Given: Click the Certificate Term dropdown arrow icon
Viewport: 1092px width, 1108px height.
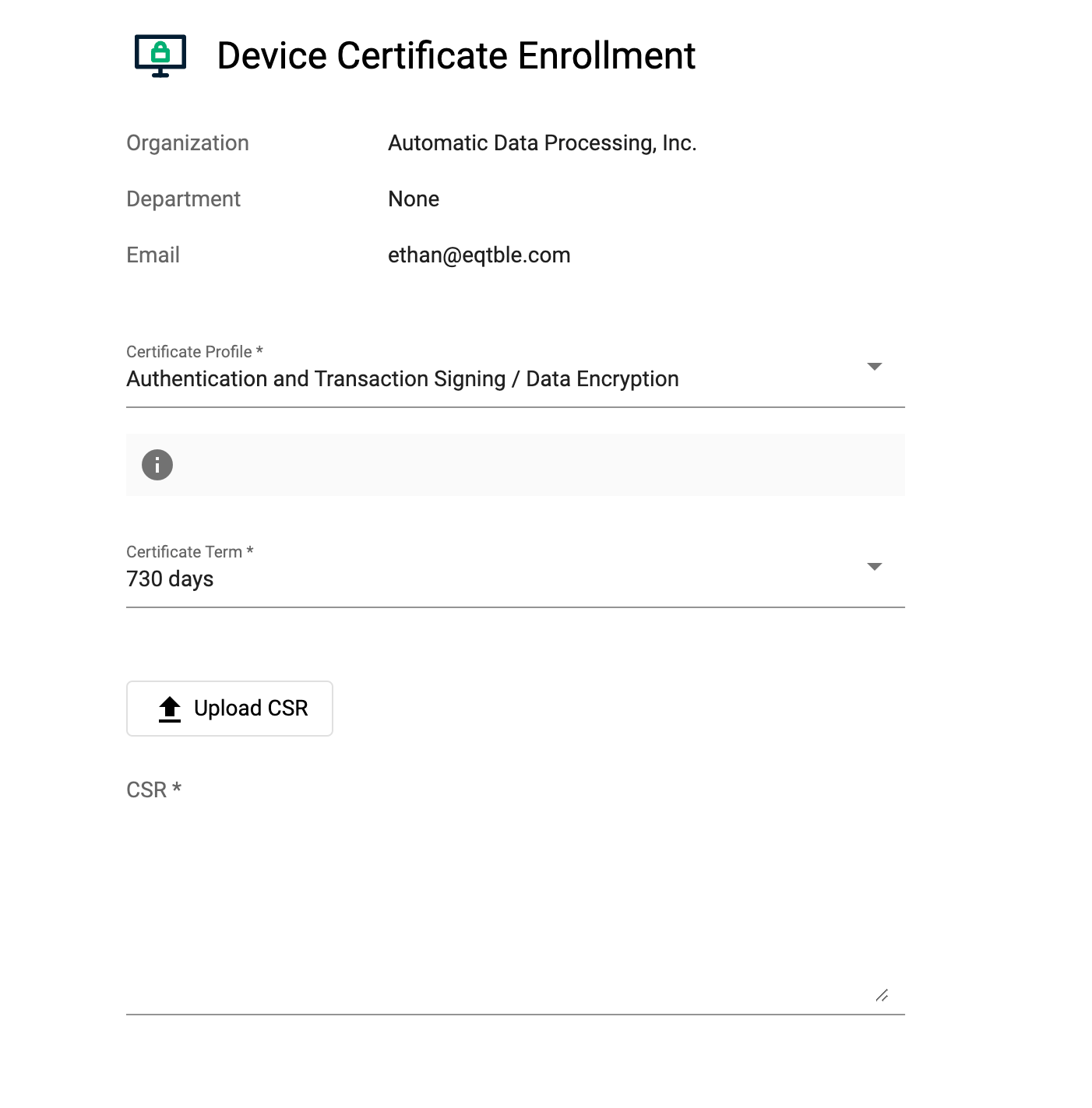Looking at the screenshot, I should (875, 566).
